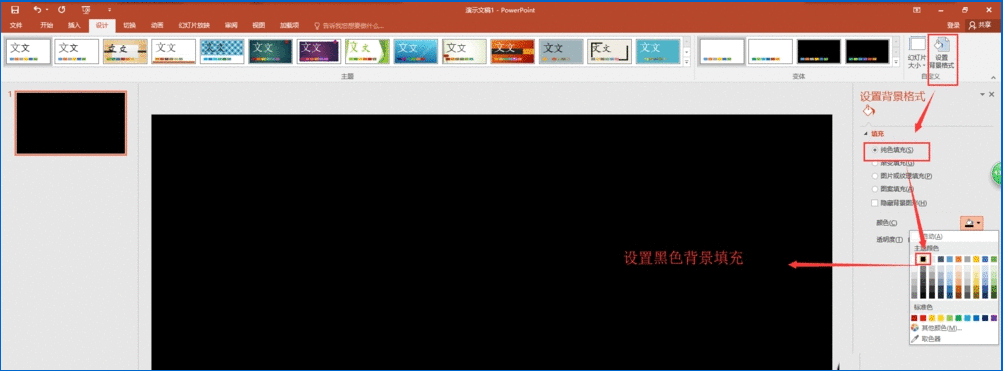Open 幻灯片大小 (Slide Size) dropdown

tap(917, 52)
